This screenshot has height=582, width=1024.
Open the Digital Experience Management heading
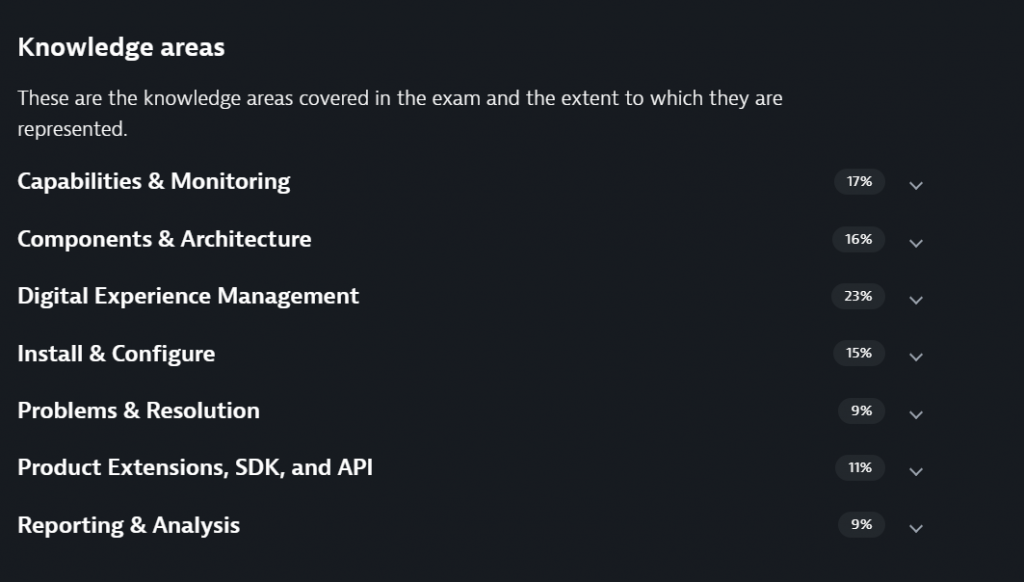188,296
